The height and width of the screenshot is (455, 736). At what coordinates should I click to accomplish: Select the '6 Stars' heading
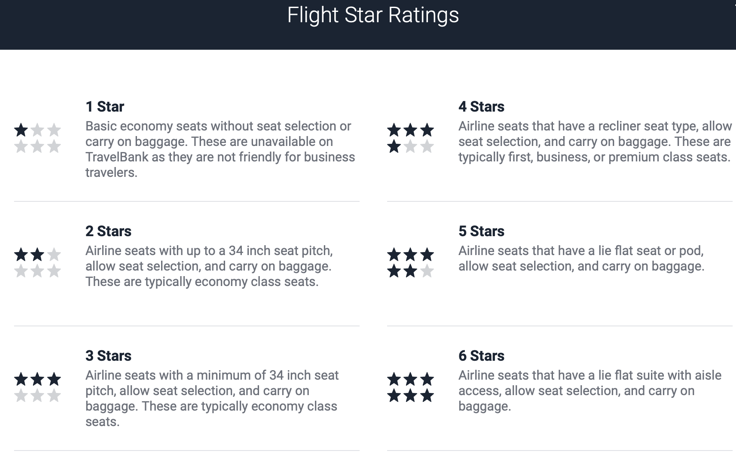482,355
